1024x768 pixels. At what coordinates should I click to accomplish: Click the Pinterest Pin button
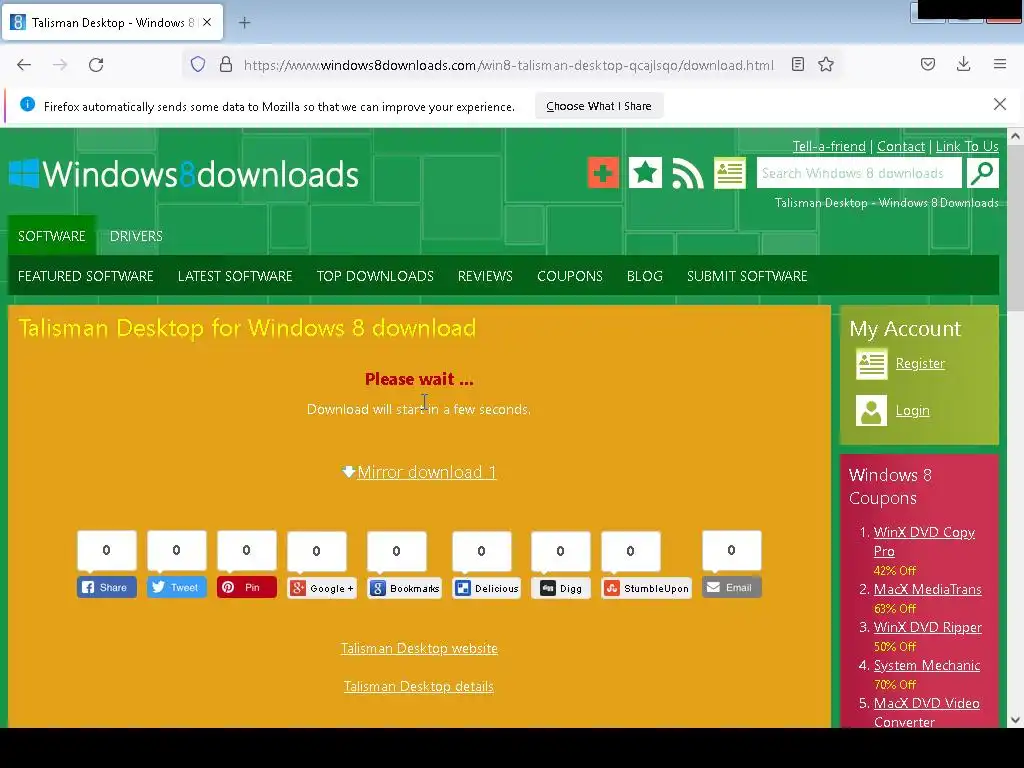246,587
